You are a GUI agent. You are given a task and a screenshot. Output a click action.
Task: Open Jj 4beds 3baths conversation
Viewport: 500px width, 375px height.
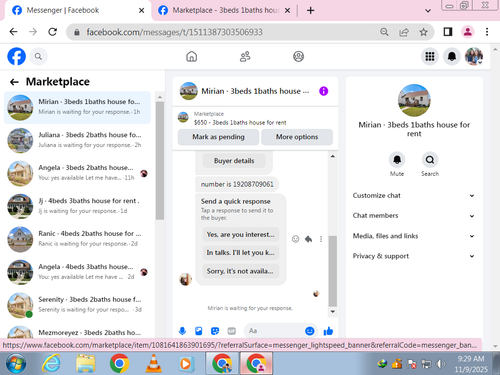point(78,206)
